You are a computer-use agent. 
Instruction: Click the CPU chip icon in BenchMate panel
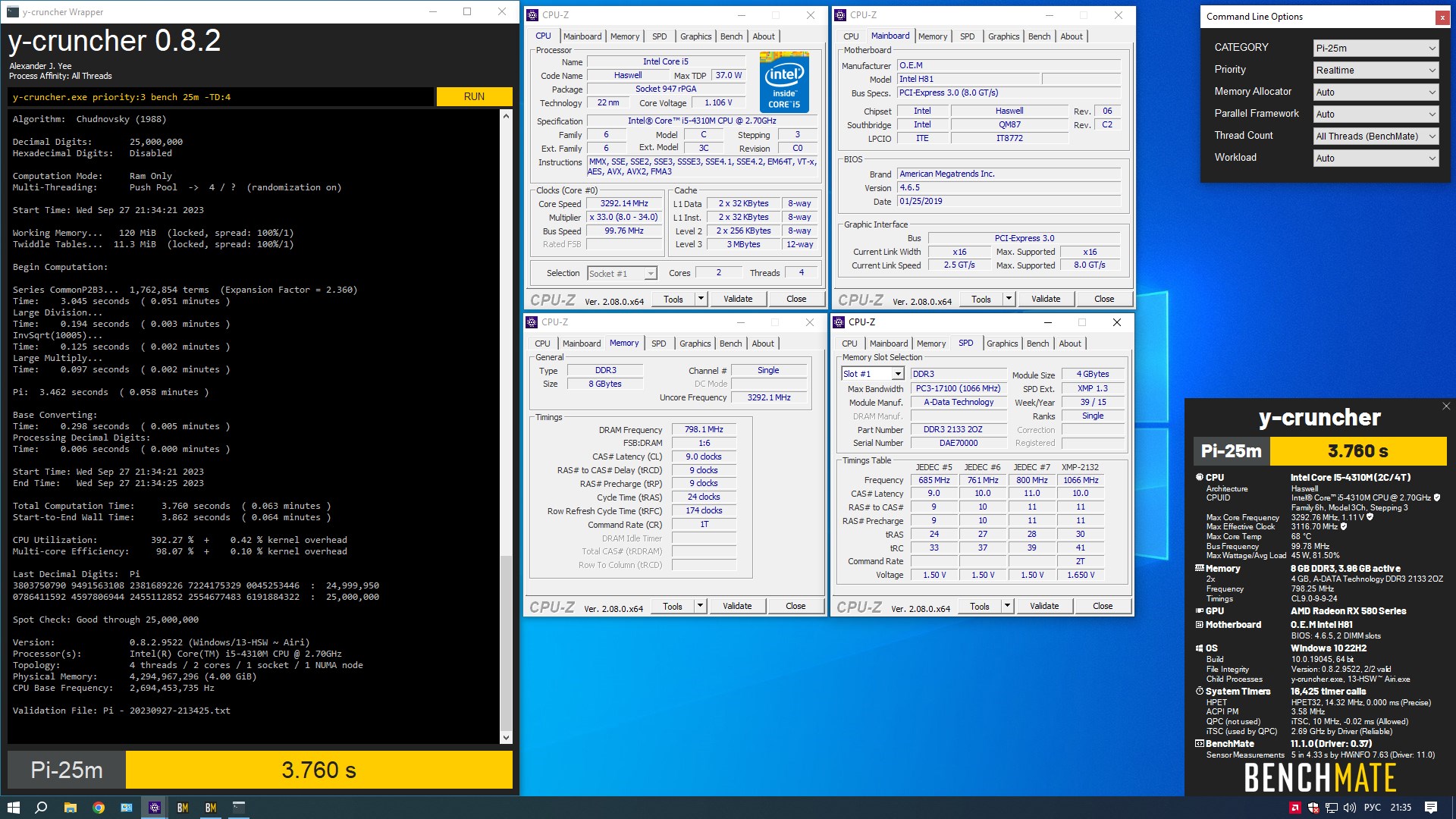click(1200, 478)
